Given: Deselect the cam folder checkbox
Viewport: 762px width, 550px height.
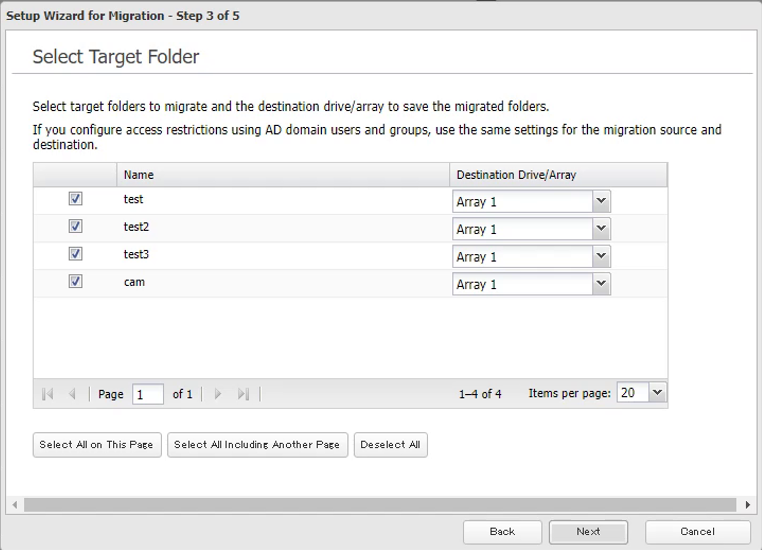Looking at the screenshot, I should point(75,283).
